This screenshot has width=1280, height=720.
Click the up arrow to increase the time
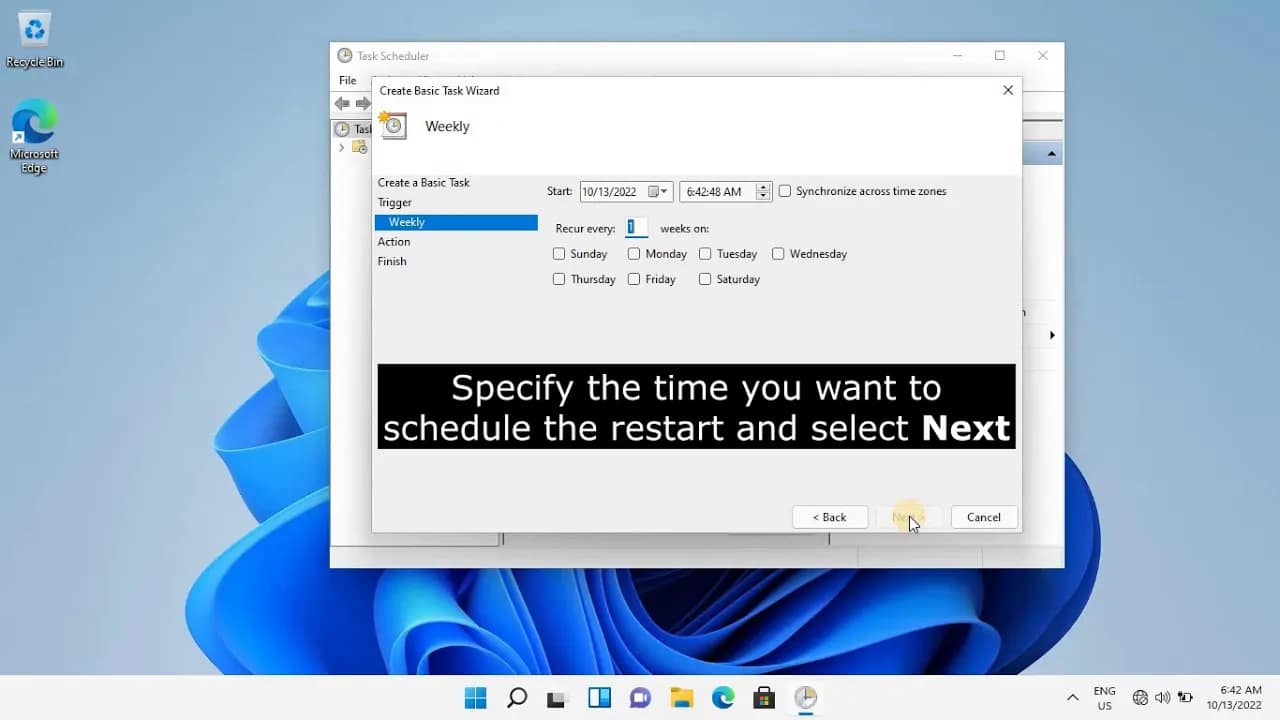761,187
